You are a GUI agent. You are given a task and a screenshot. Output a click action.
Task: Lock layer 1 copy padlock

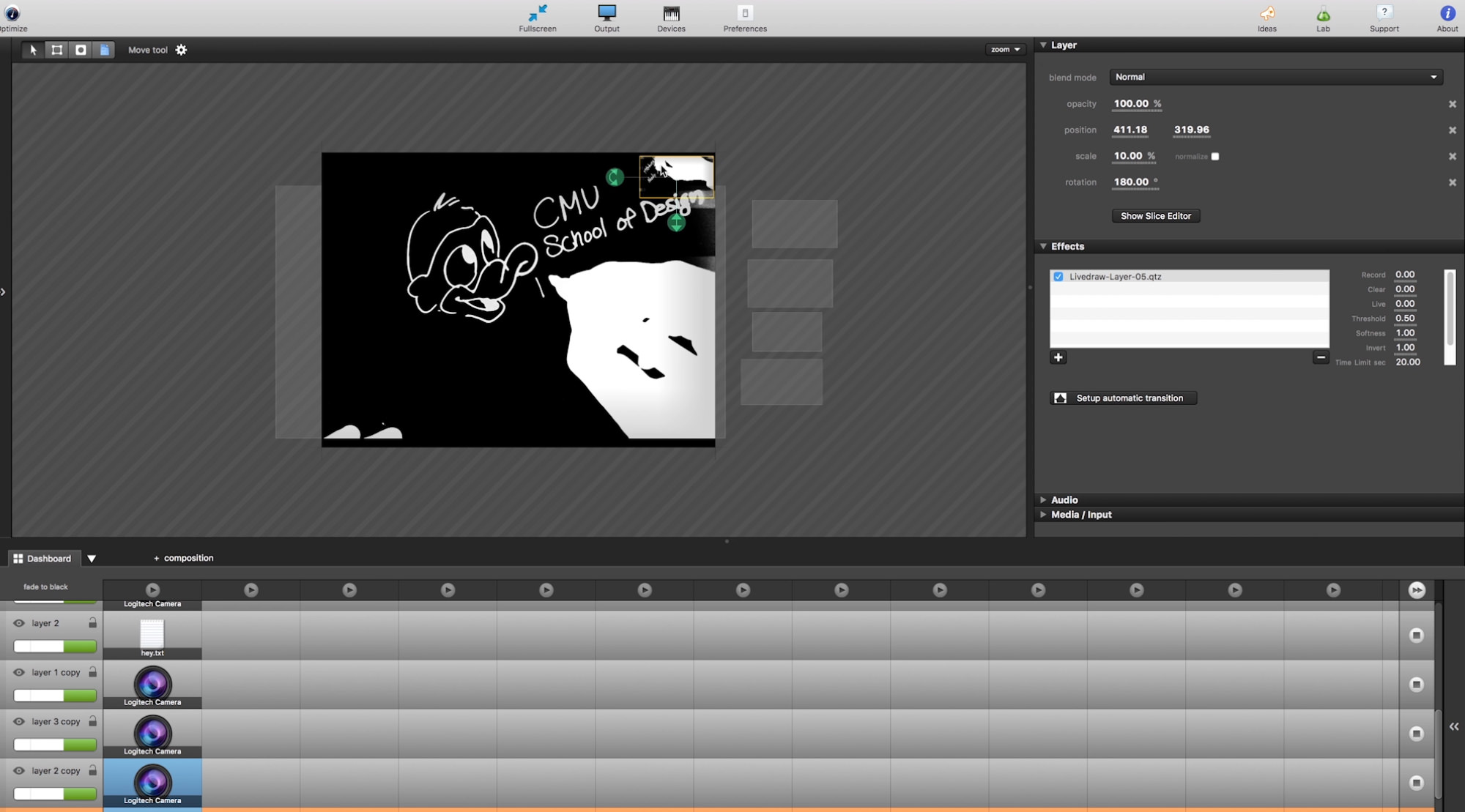[92, 671]
